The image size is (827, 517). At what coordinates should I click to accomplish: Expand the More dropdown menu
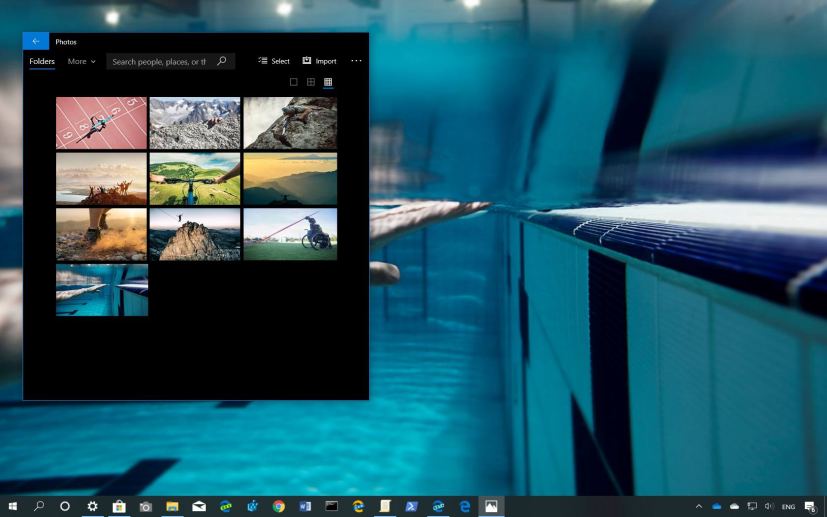click(82, 61)
